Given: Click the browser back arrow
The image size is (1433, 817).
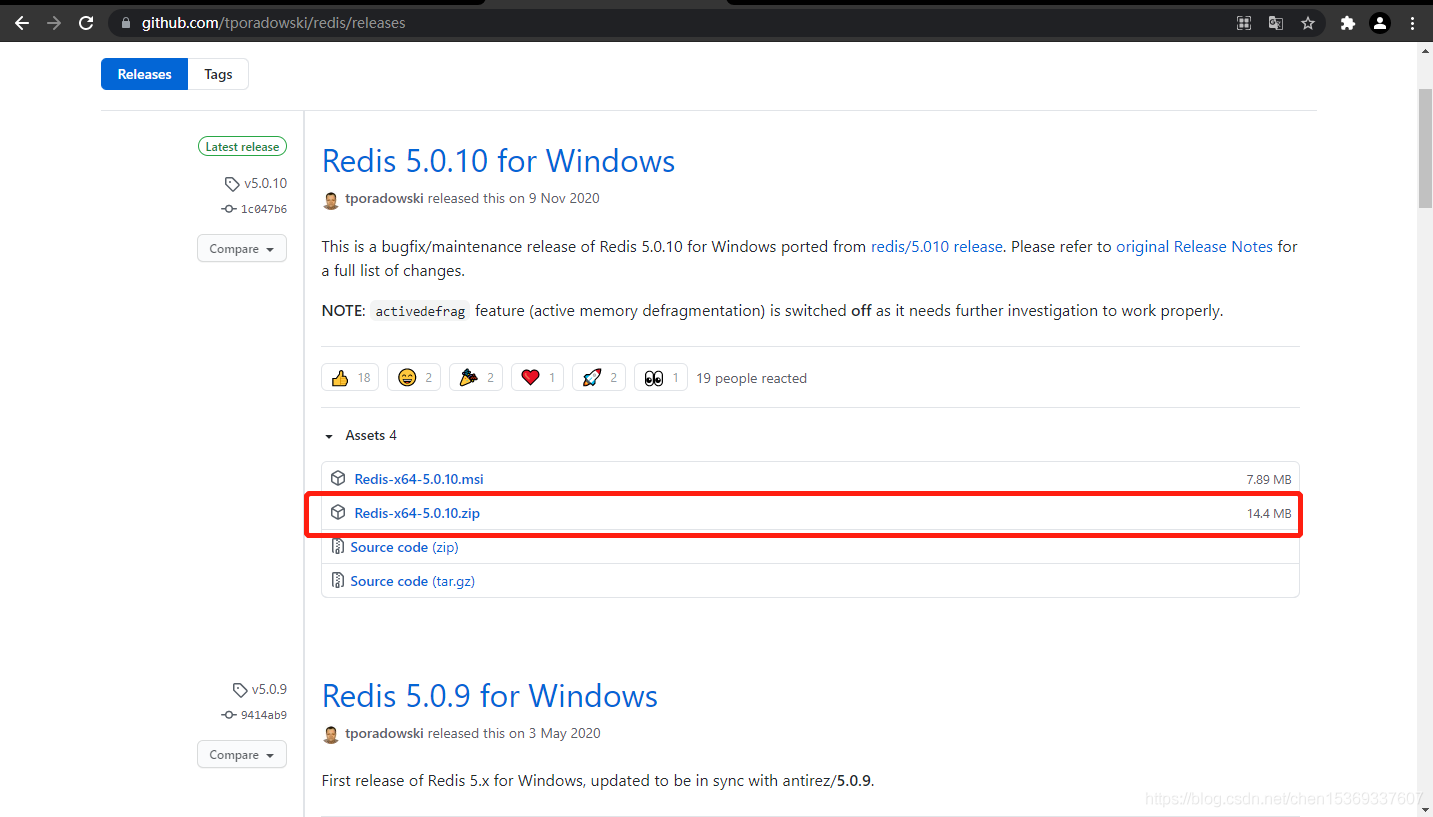Looking at the screenshot, I should click(21, 22).
